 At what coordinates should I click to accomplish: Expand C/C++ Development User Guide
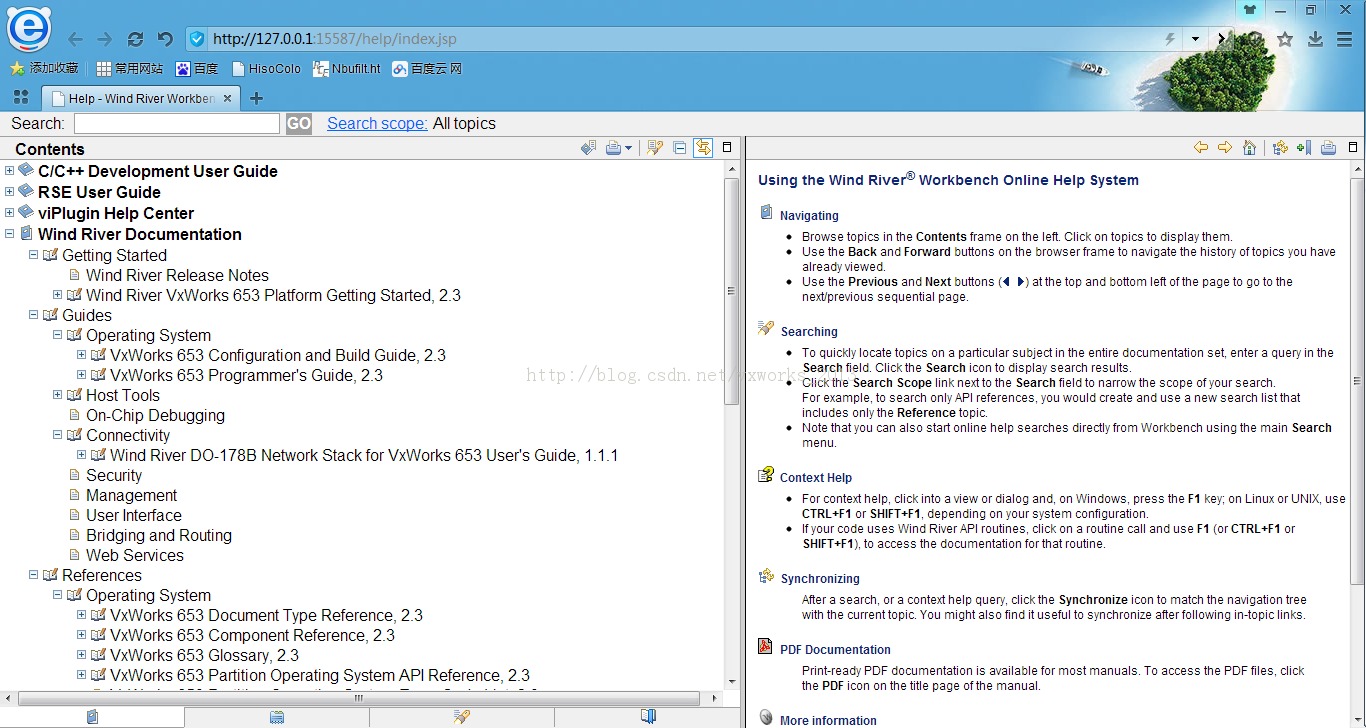coord(10,171)
